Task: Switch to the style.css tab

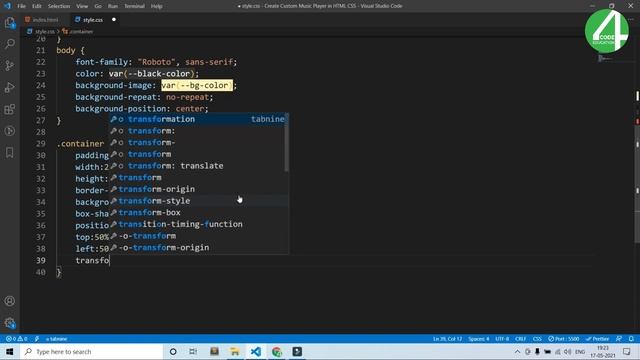Action: tap(89, 20)
